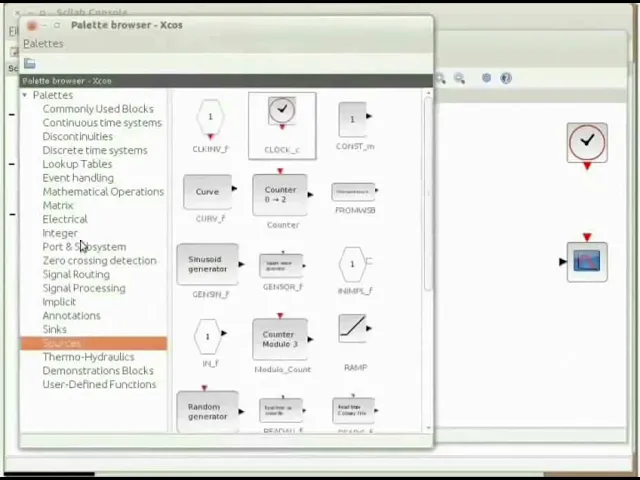640x480 pixels.
Task: Open the Sinks palette
Action: click(x=54, y=329)
